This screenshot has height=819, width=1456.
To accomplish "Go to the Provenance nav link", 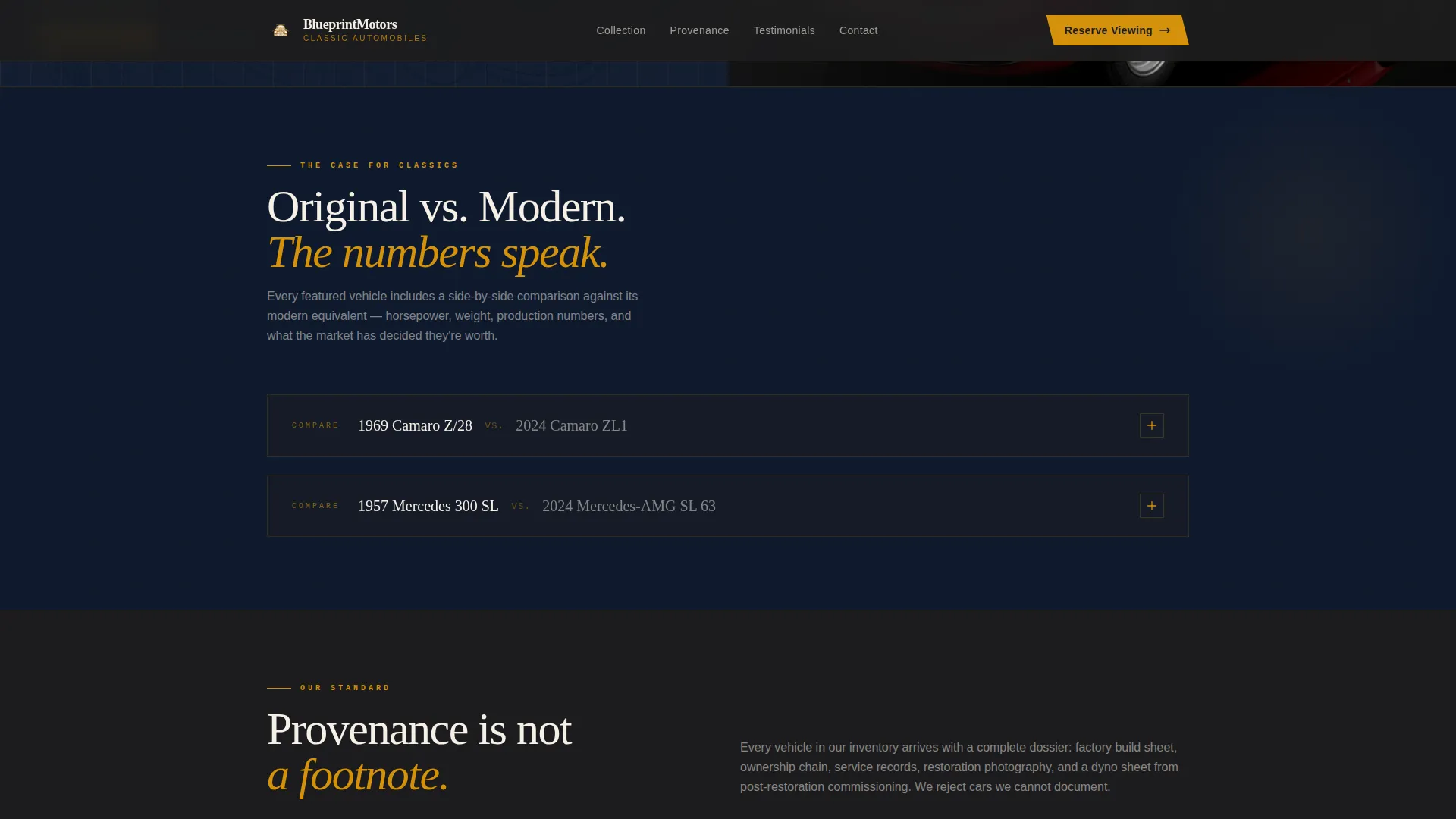I will pyautogui.click(x=699, y=30).
